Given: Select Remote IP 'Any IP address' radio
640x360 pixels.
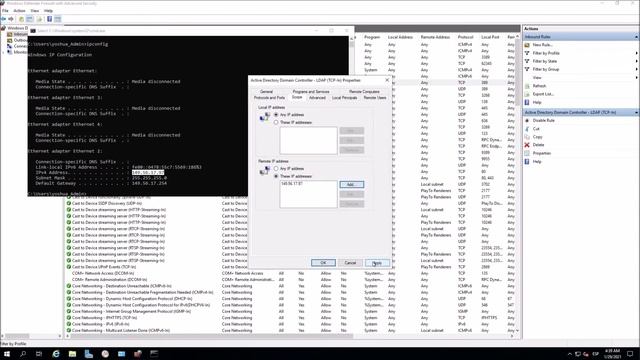Looking at the screenshot, I should (x=276, y=169).
